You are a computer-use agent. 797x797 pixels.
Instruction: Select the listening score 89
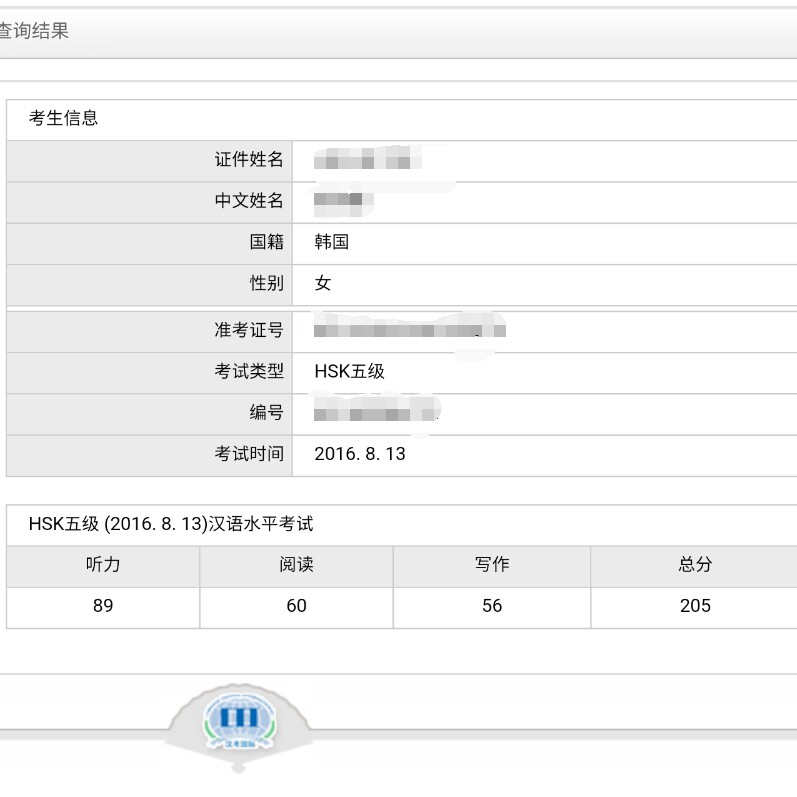(103, 606)
